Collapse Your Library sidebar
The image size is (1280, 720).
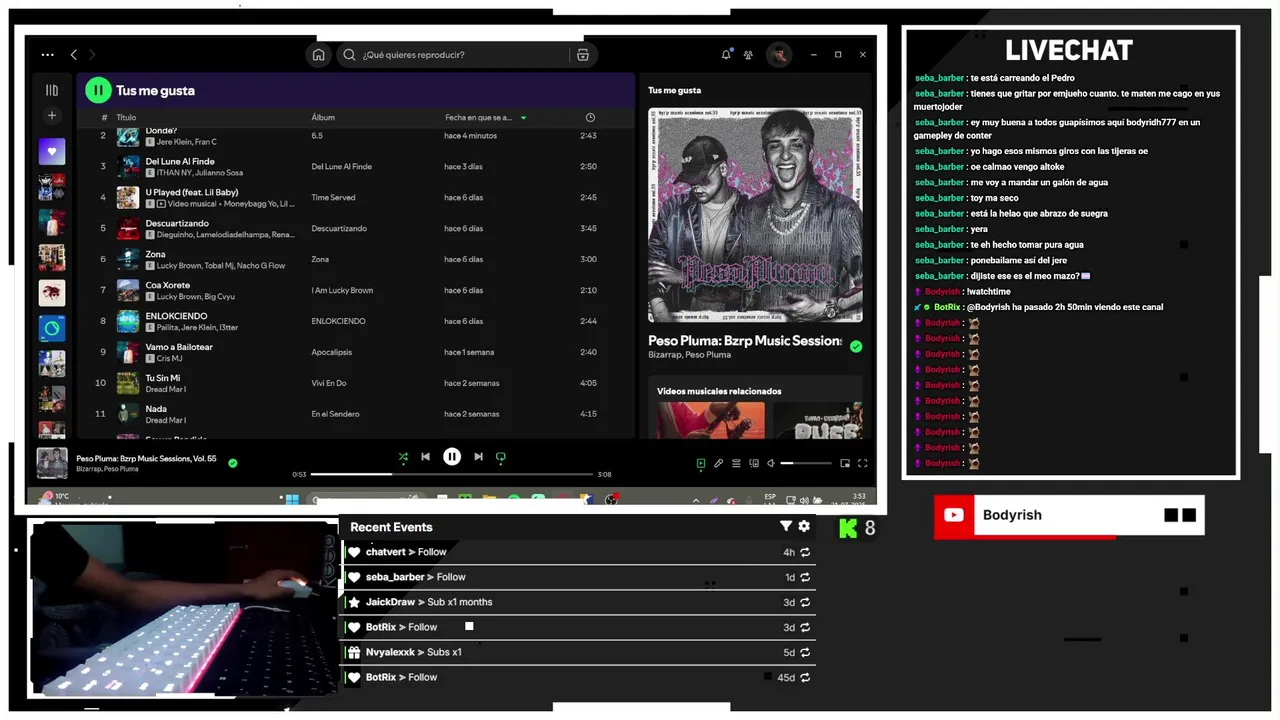52,90
